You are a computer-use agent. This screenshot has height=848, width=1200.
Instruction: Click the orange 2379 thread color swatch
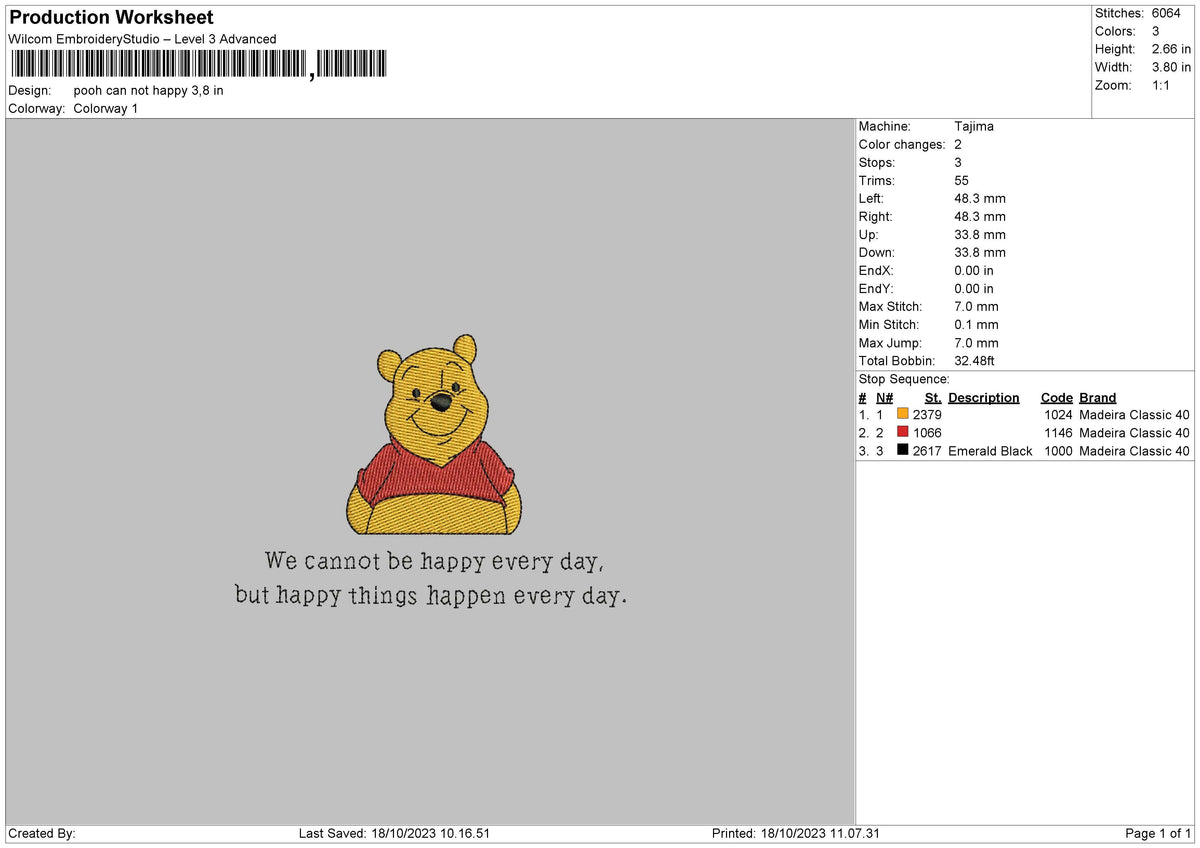pos(903,414)
